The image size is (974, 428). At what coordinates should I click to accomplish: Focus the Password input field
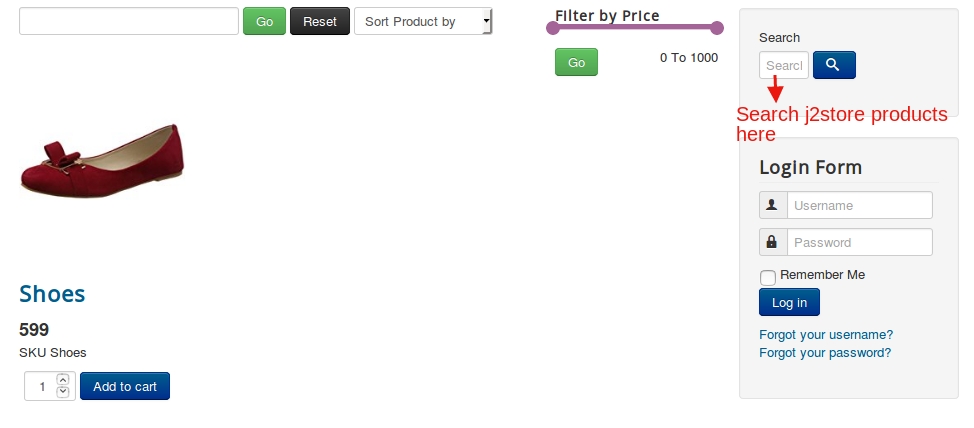click(x=859, y=242)
